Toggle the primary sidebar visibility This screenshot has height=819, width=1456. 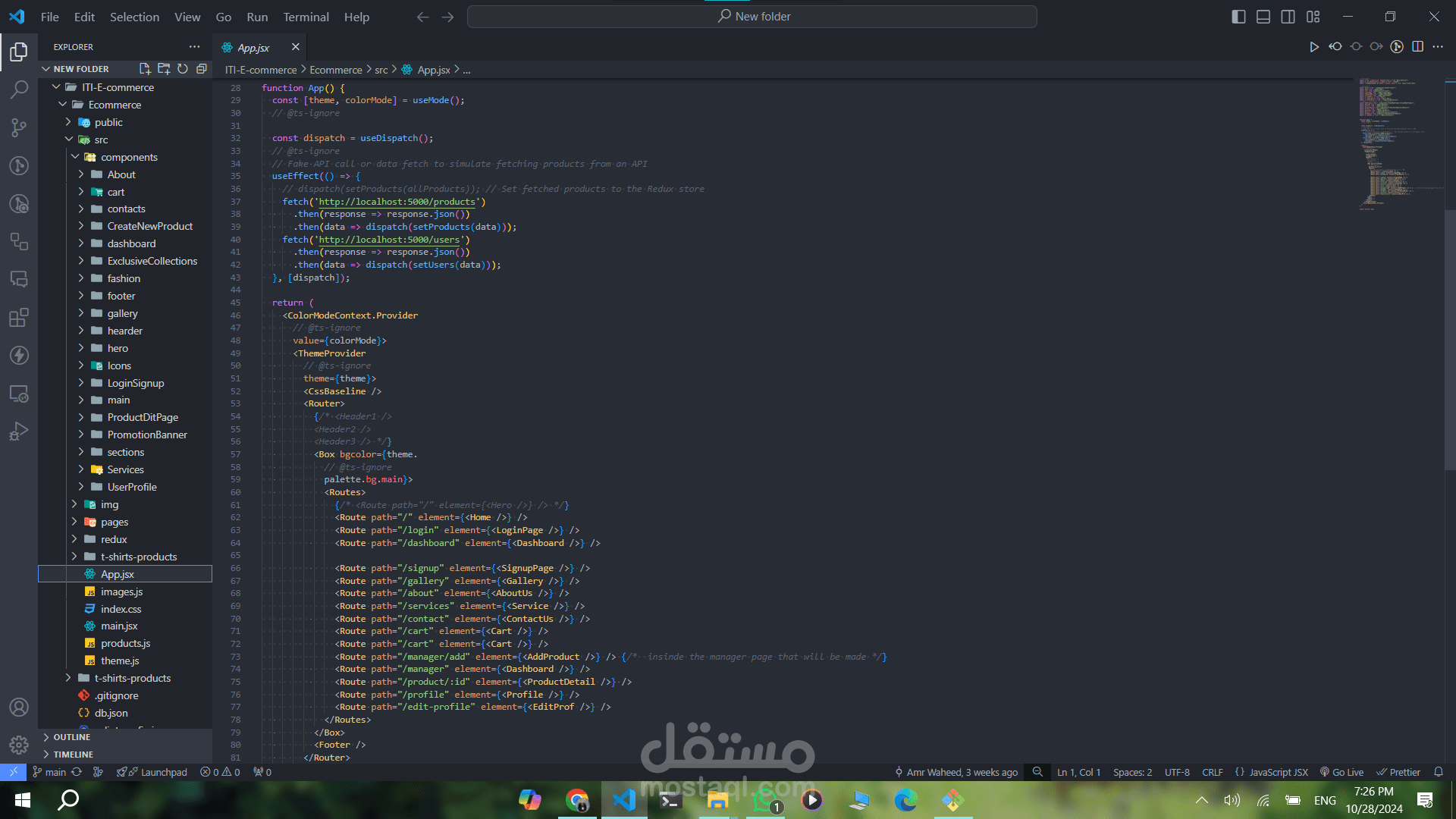(x=1238, y=17)
